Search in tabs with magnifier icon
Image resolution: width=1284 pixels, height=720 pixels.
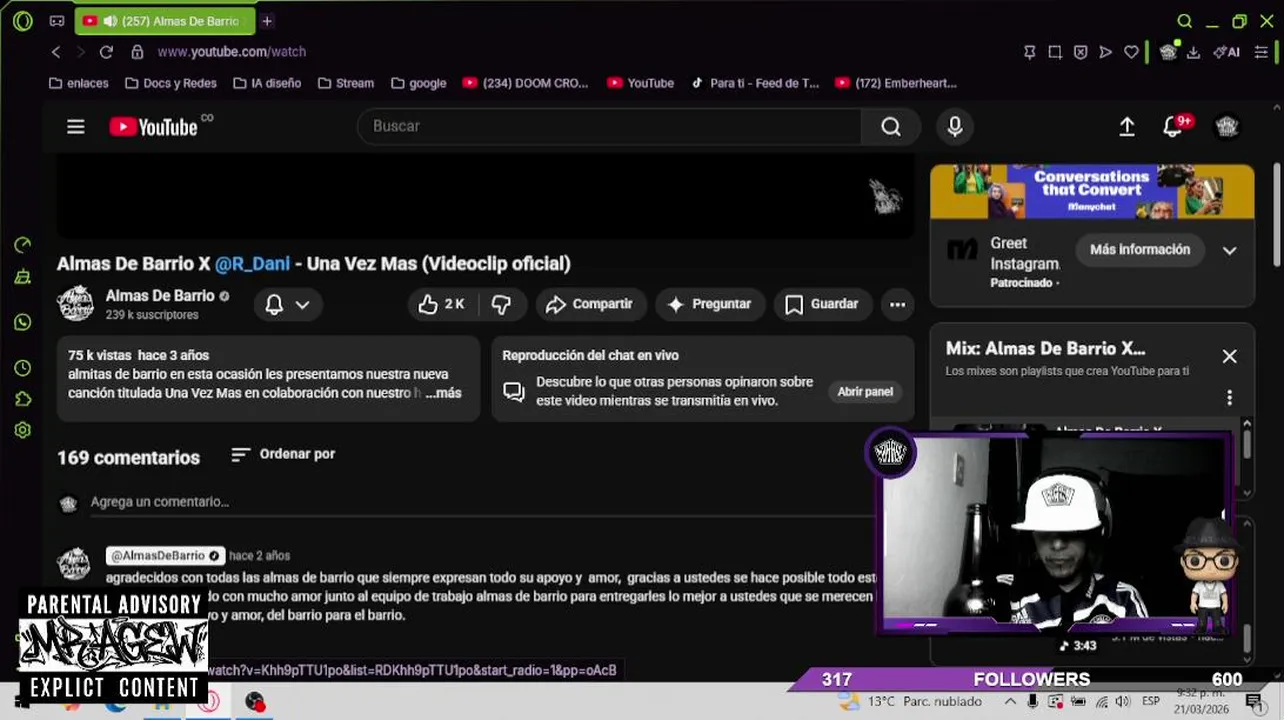point(1185,21)
